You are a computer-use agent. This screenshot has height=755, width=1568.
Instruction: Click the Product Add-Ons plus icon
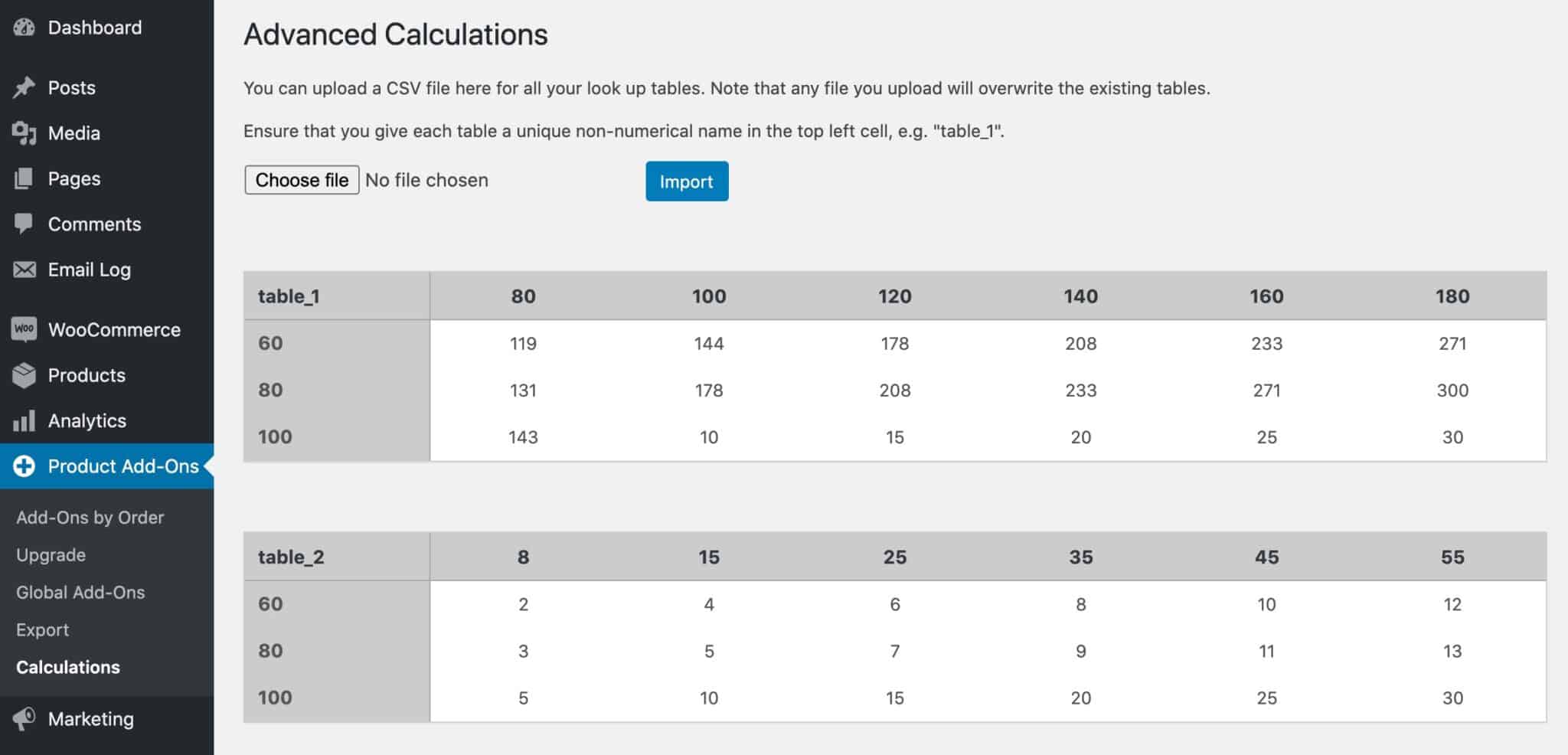point(24,466)
